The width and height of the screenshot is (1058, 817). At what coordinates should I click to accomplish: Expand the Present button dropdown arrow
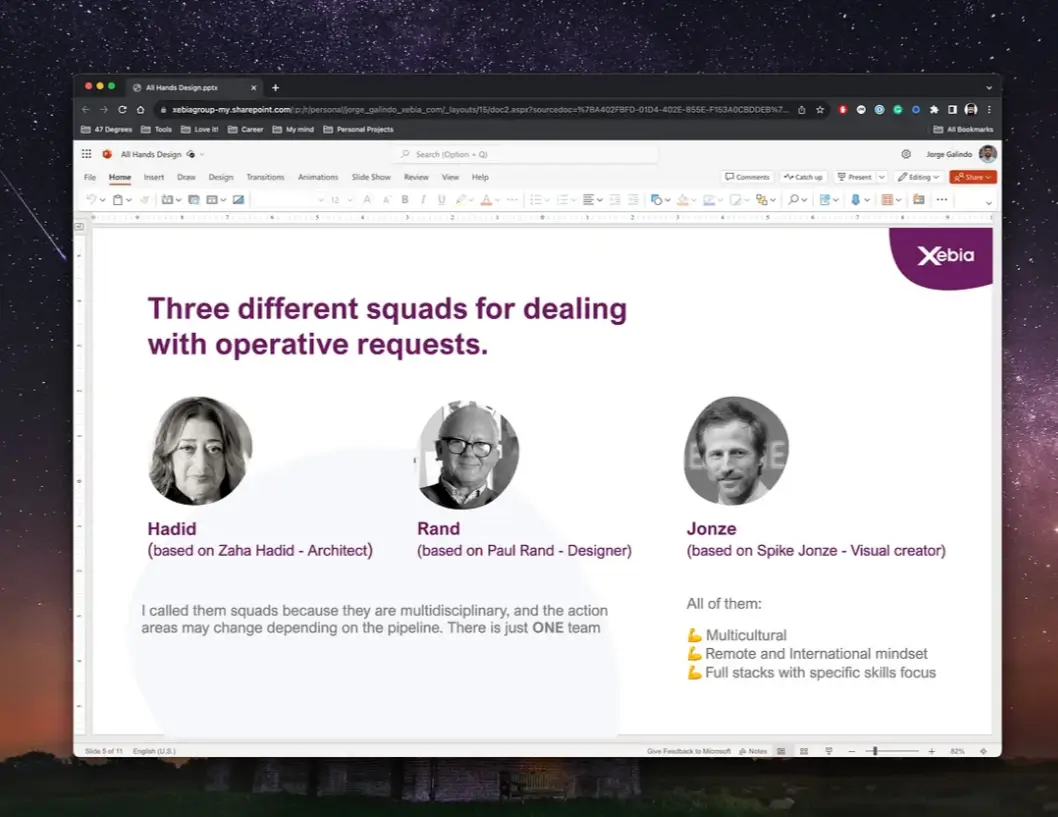click(x=881, y=177)
